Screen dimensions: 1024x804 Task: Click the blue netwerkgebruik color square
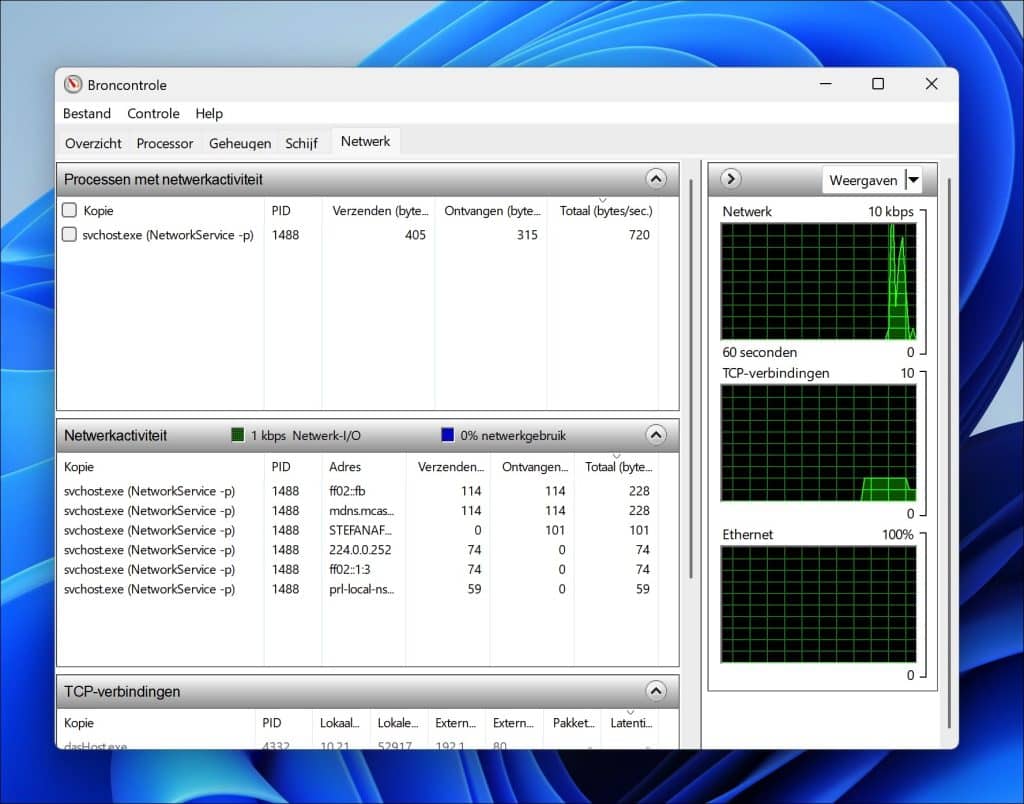[x=448, y=435]
